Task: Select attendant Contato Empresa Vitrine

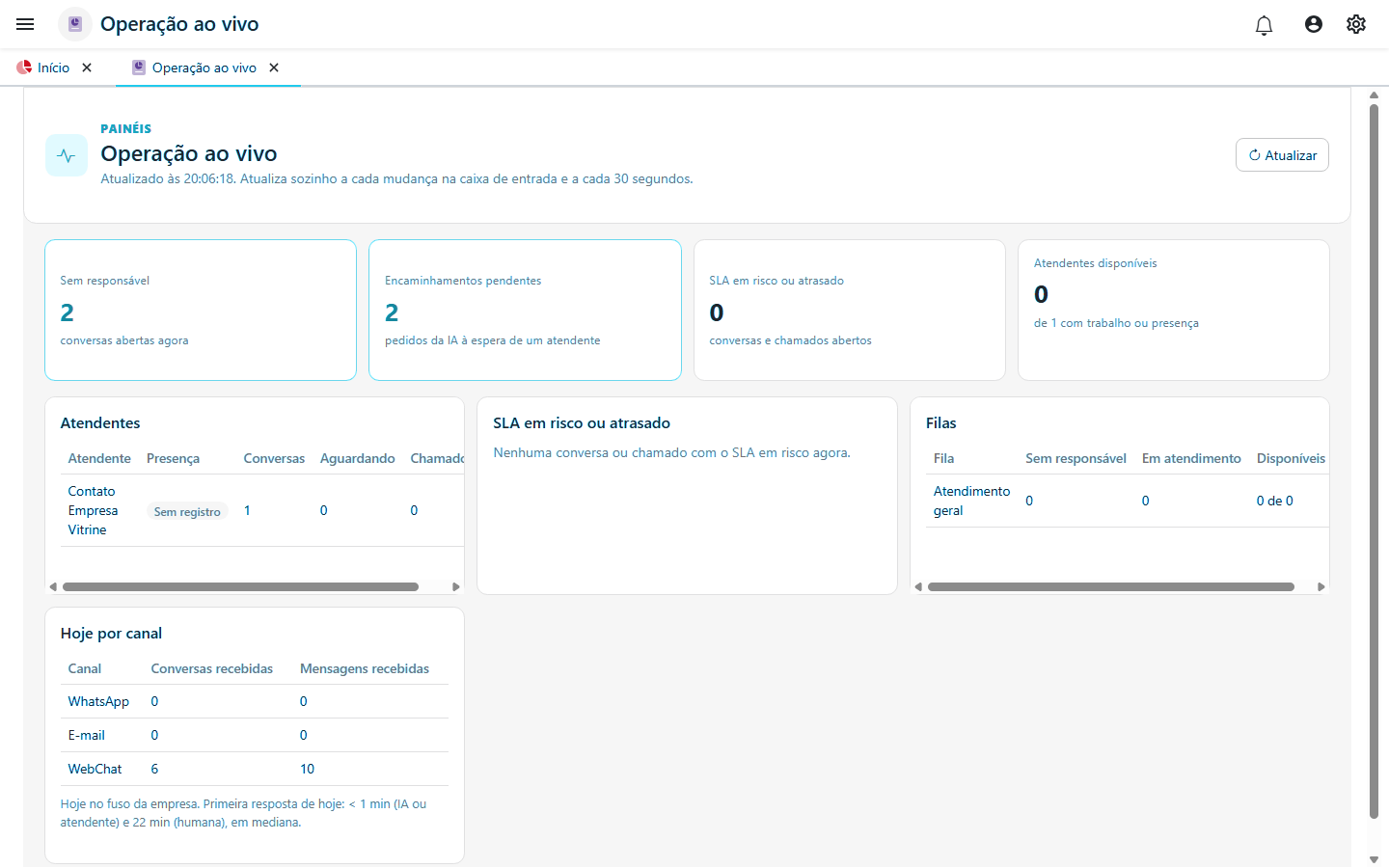Action: click(x=94, y=510)
